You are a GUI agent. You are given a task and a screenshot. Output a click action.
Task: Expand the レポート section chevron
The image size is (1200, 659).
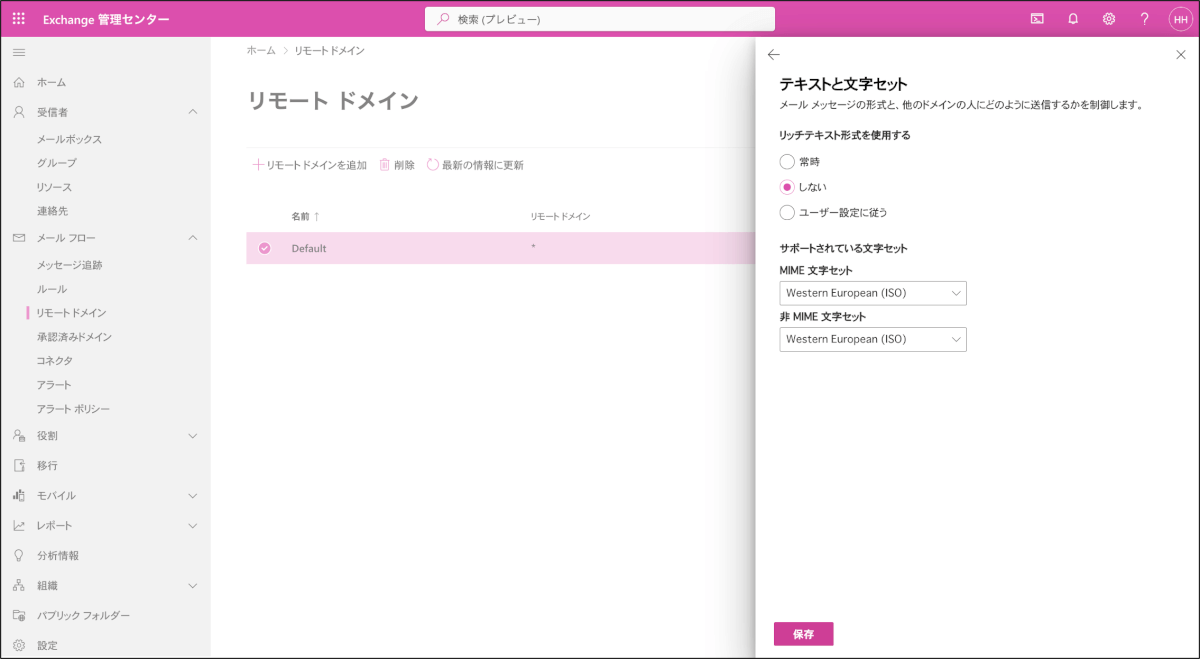coord(193,526)
